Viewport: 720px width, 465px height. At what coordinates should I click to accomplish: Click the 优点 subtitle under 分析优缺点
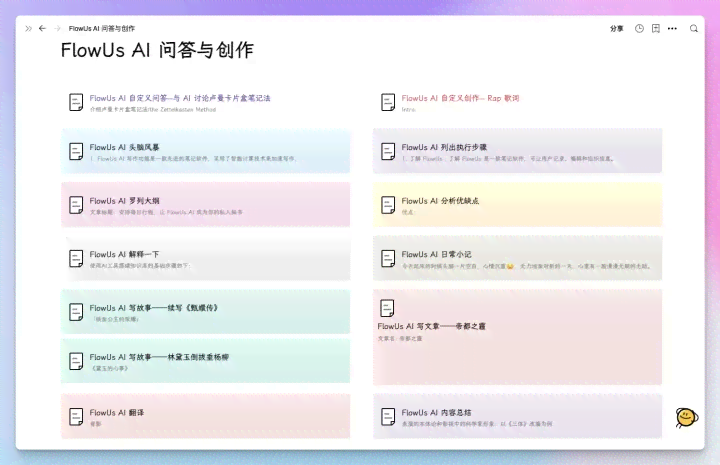coord(408,212)
